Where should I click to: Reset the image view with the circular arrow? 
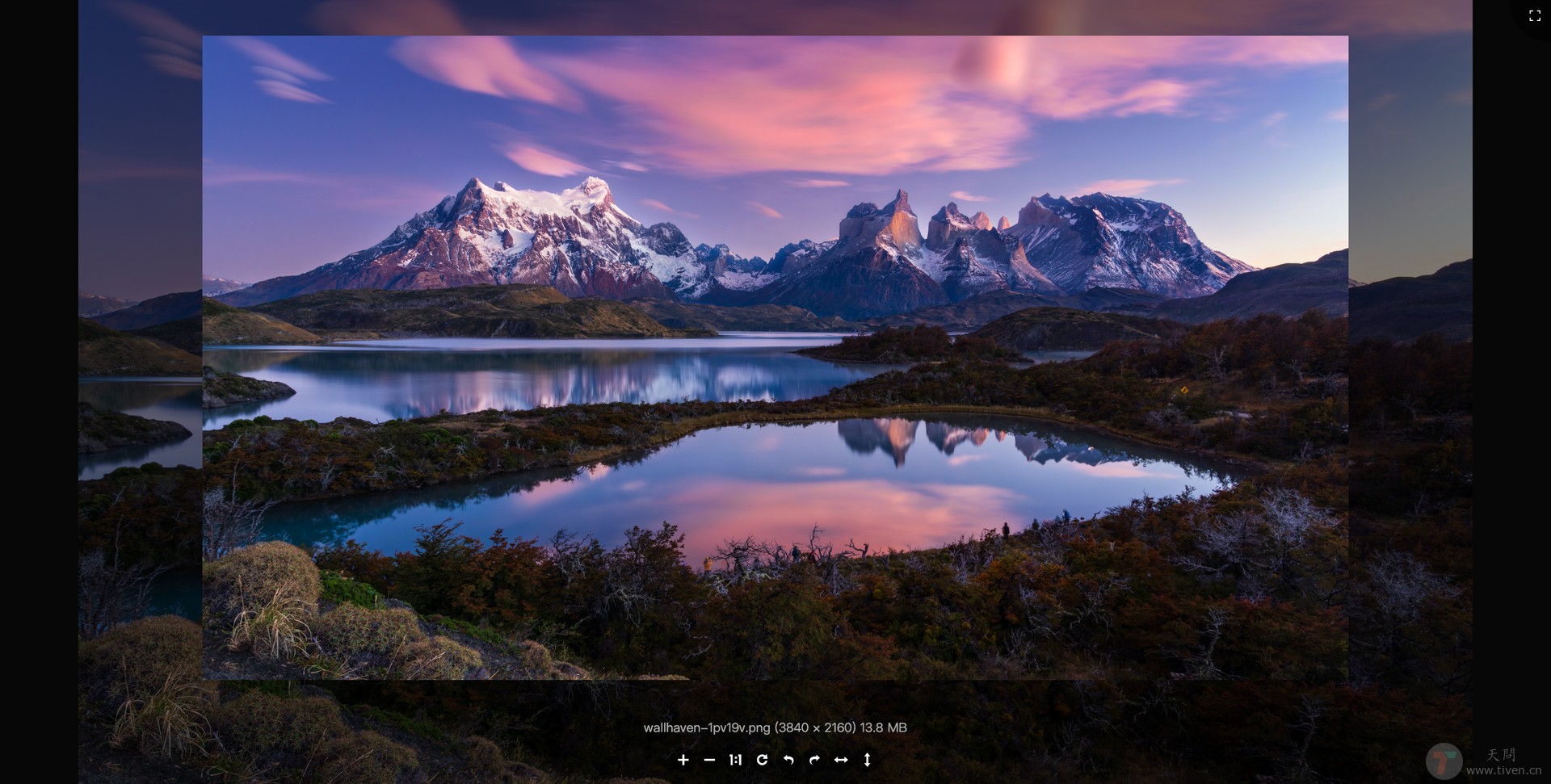coord(763,760)
